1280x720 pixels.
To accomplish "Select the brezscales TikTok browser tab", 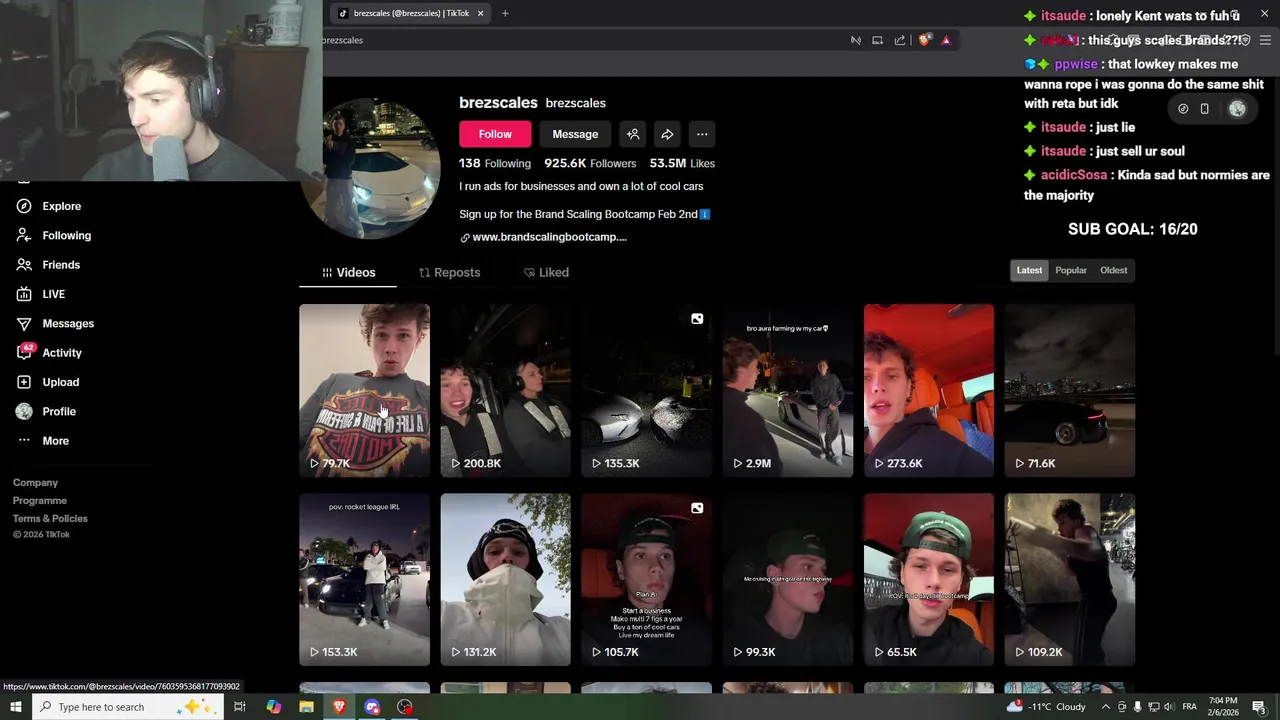I will [x=410, y=13].
